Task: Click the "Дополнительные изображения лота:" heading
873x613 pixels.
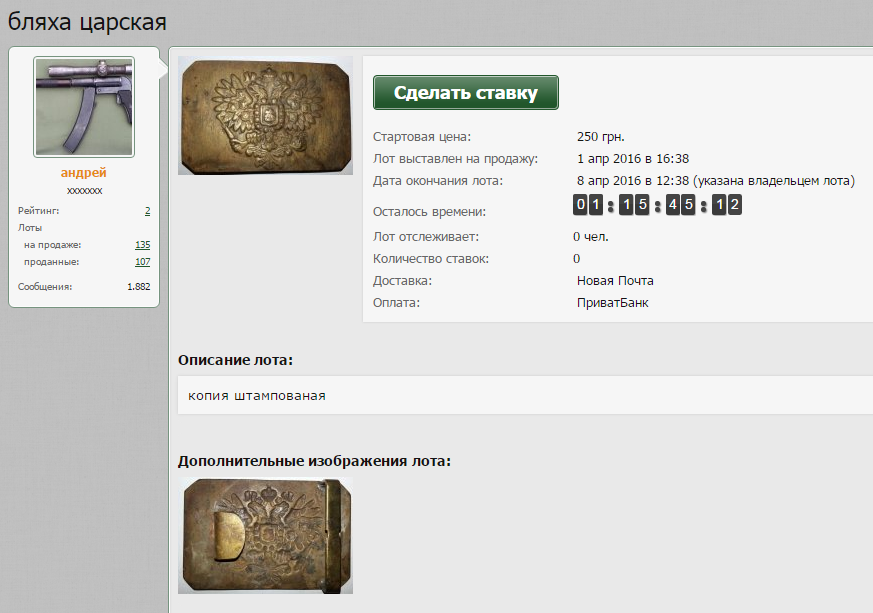Action: 314,461
